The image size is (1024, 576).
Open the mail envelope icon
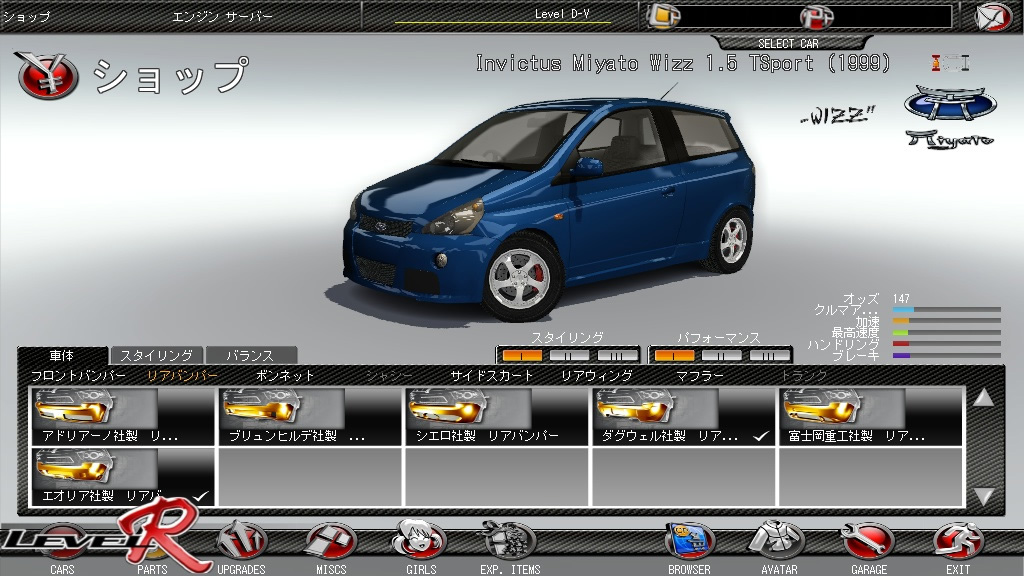point(993,16)
